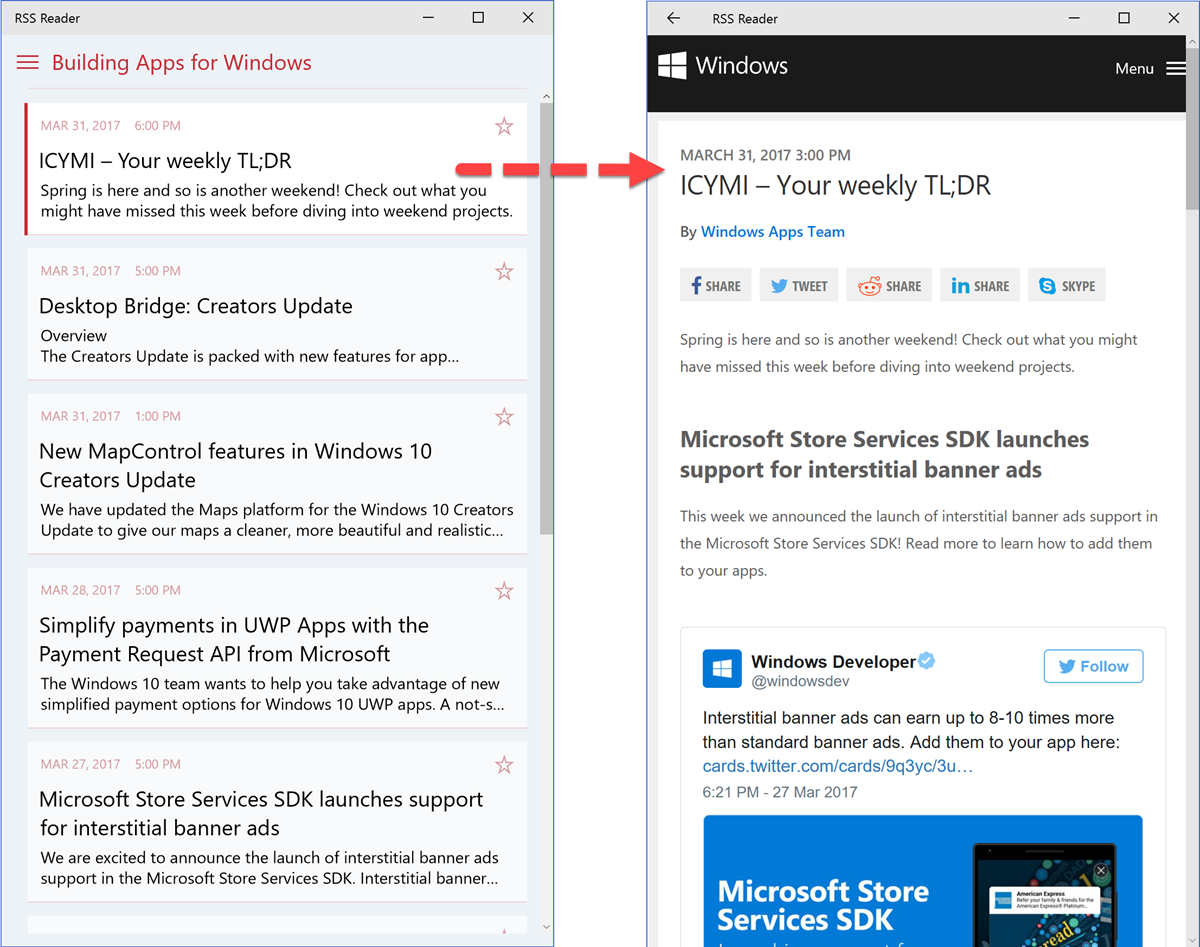Follow Windows Developer on Twitter

click(x=1093, y=666)
